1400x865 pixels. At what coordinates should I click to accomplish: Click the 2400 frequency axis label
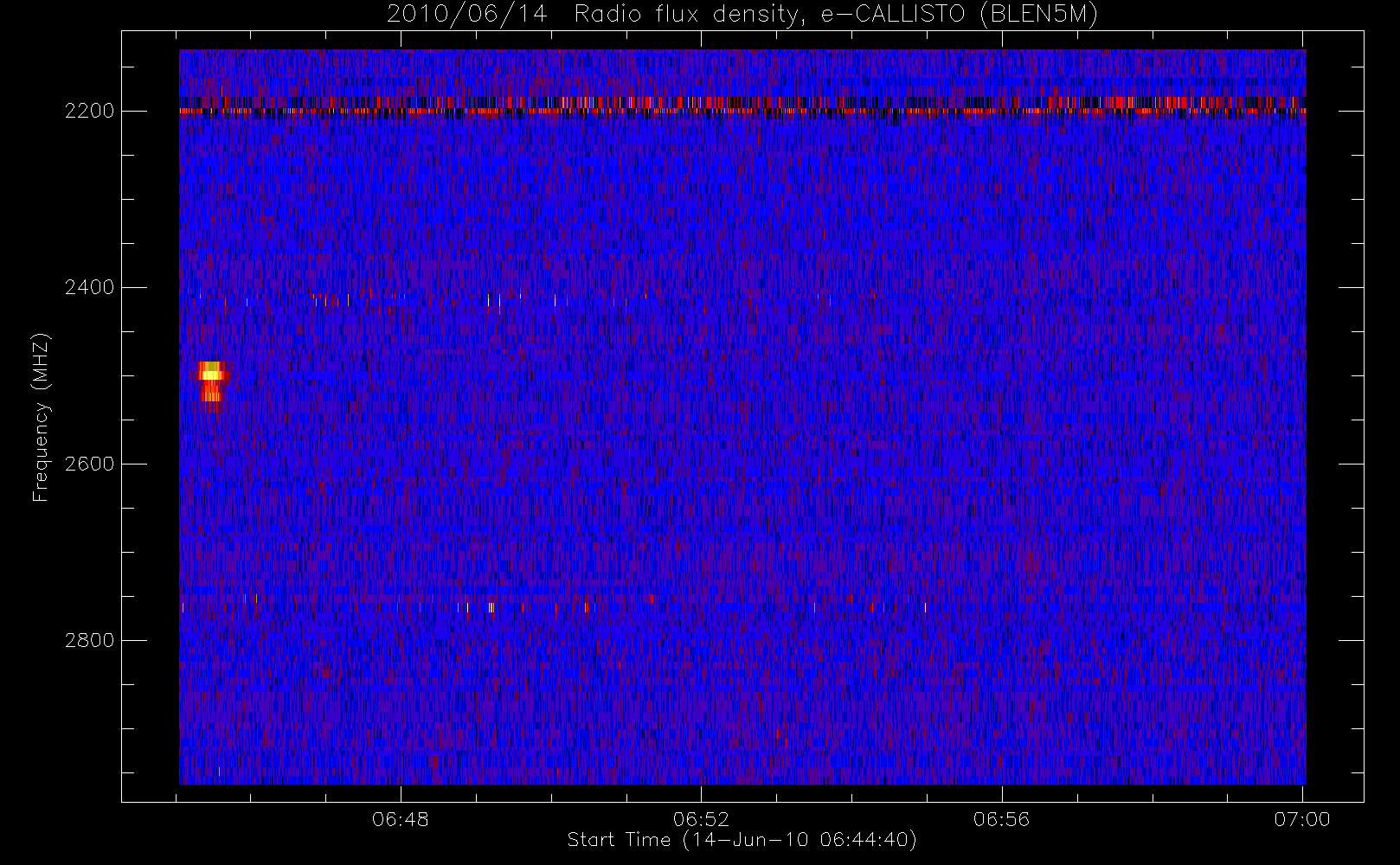(89, 287)
